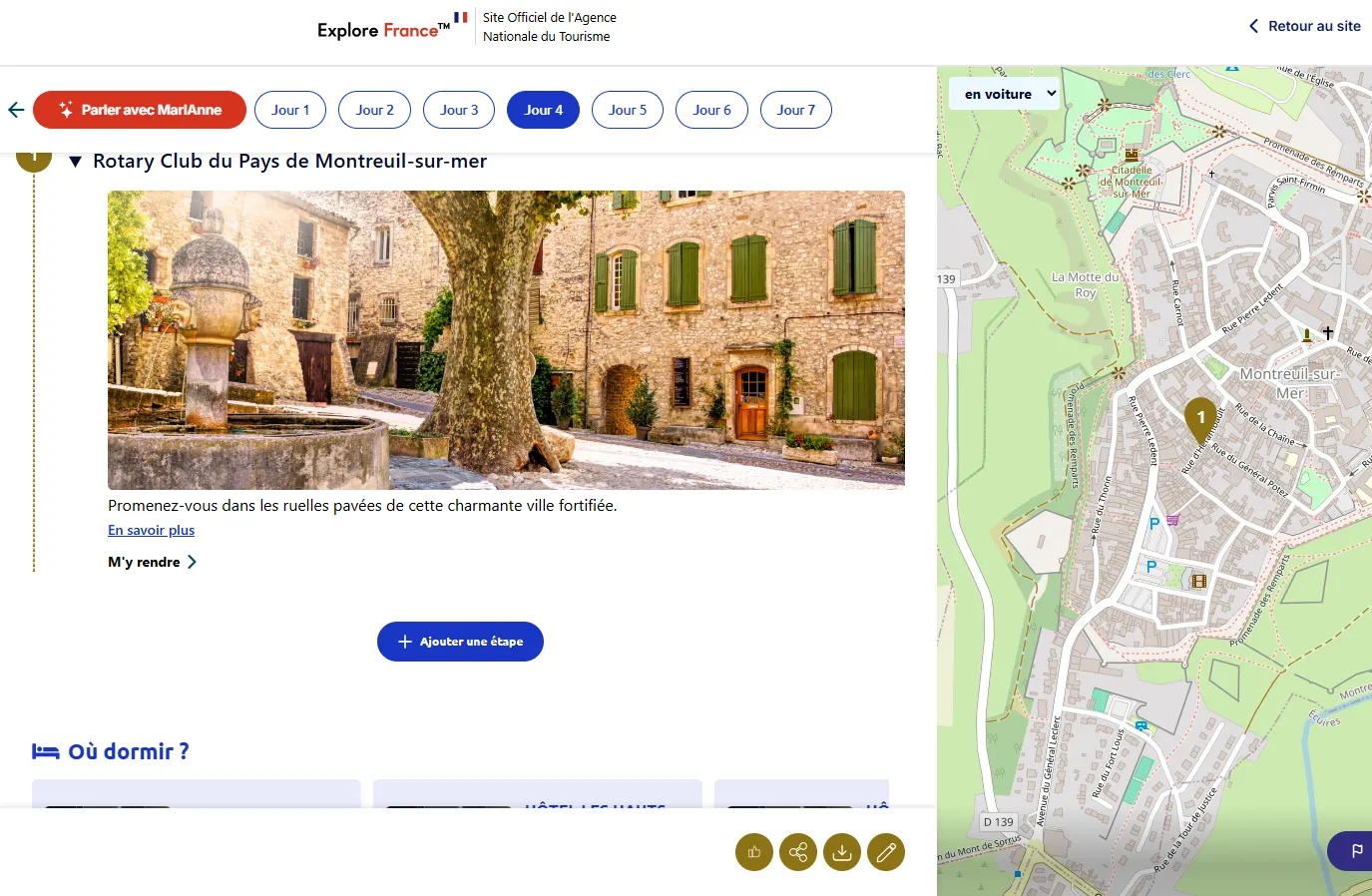Click the back arrow icon
The image size is (1372, 896).
click(16, 110)
